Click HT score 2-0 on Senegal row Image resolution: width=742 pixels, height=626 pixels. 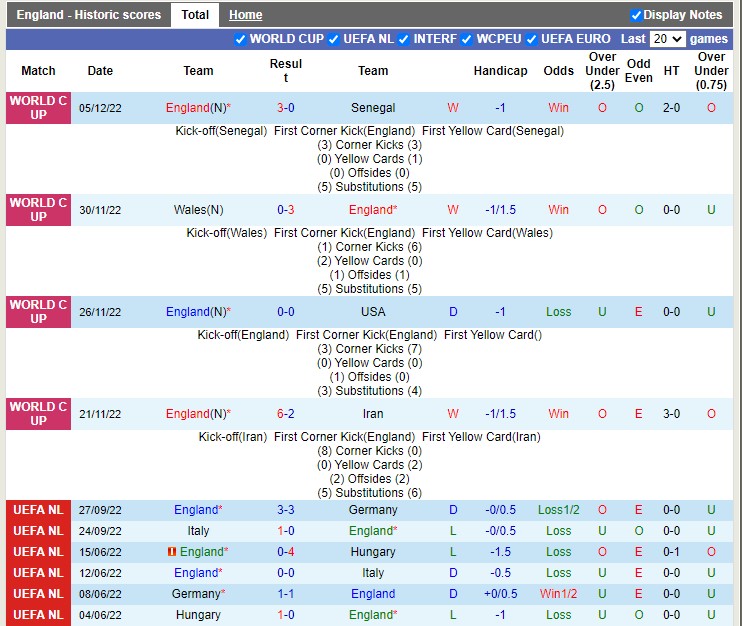671,108
